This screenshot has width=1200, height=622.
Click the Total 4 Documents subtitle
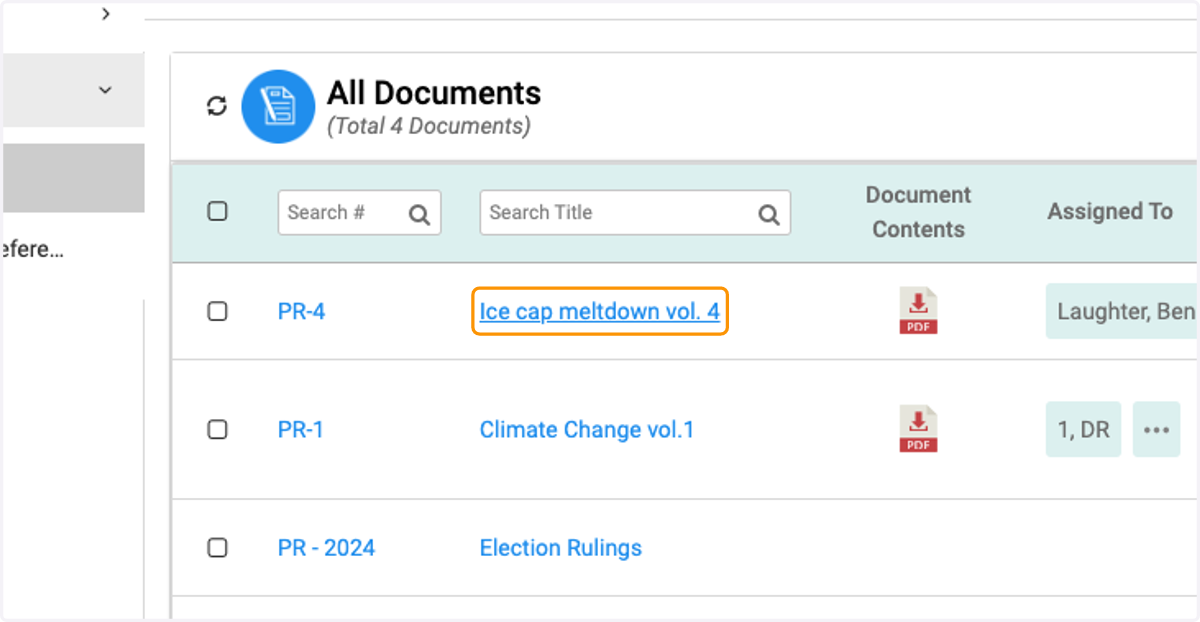click(x=429, y=127)
